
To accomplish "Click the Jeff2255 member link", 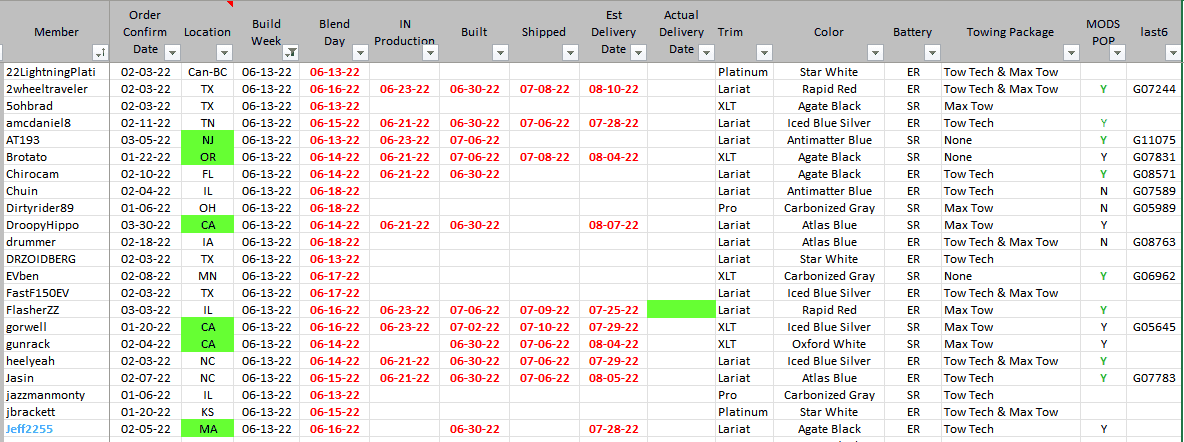I will point(28,429).
